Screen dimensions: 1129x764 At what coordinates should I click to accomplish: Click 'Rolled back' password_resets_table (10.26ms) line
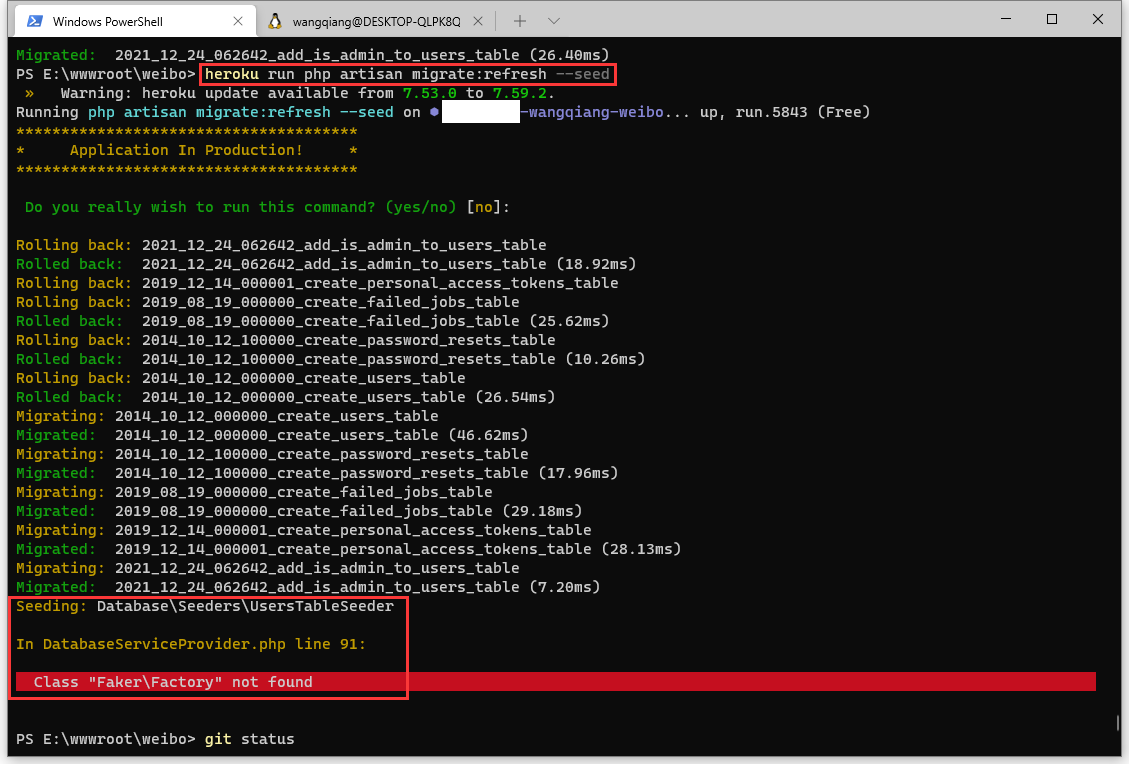click(330, 359)
